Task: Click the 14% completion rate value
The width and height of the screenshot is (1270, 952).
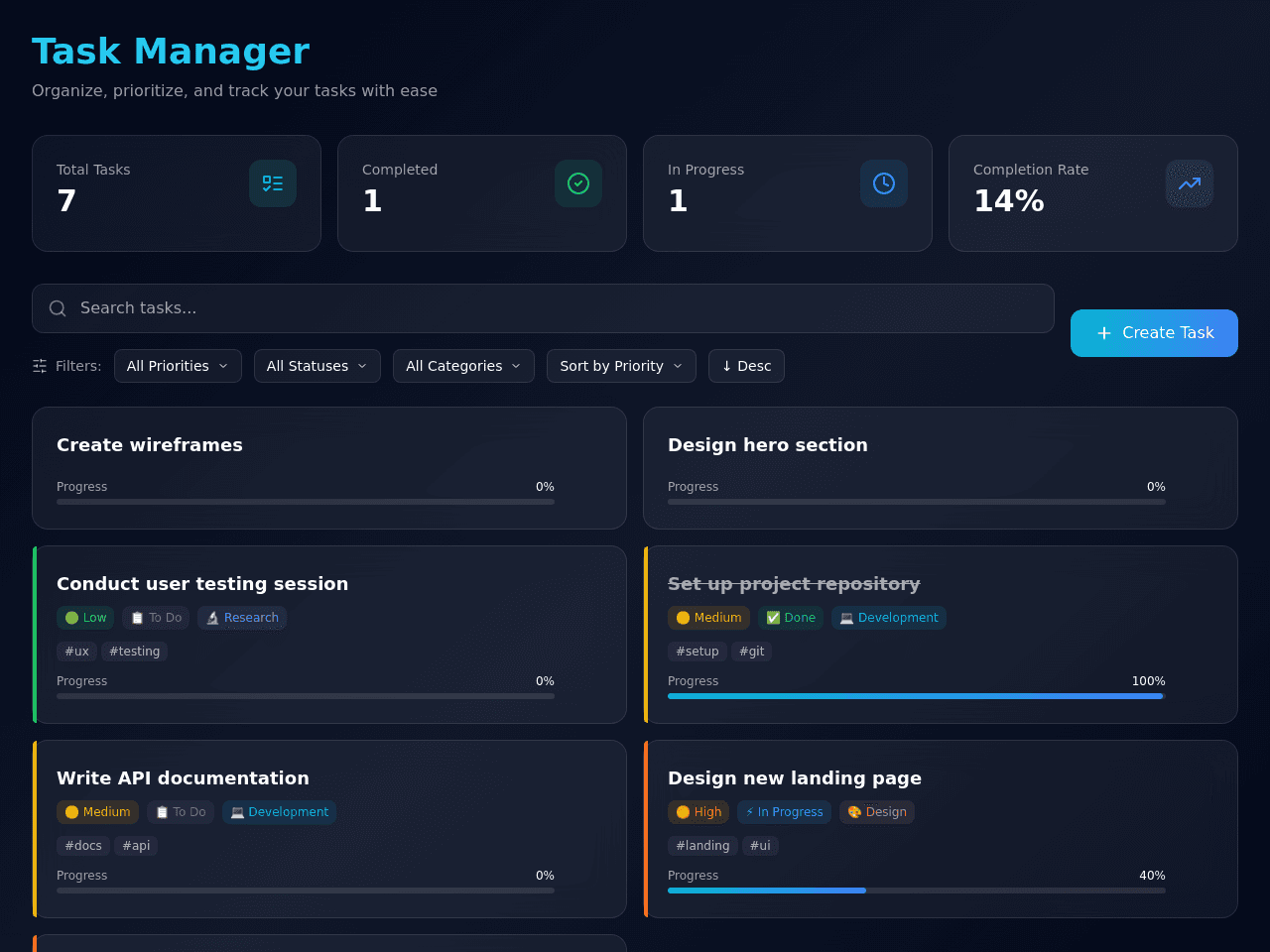Action: point(1009,201)
